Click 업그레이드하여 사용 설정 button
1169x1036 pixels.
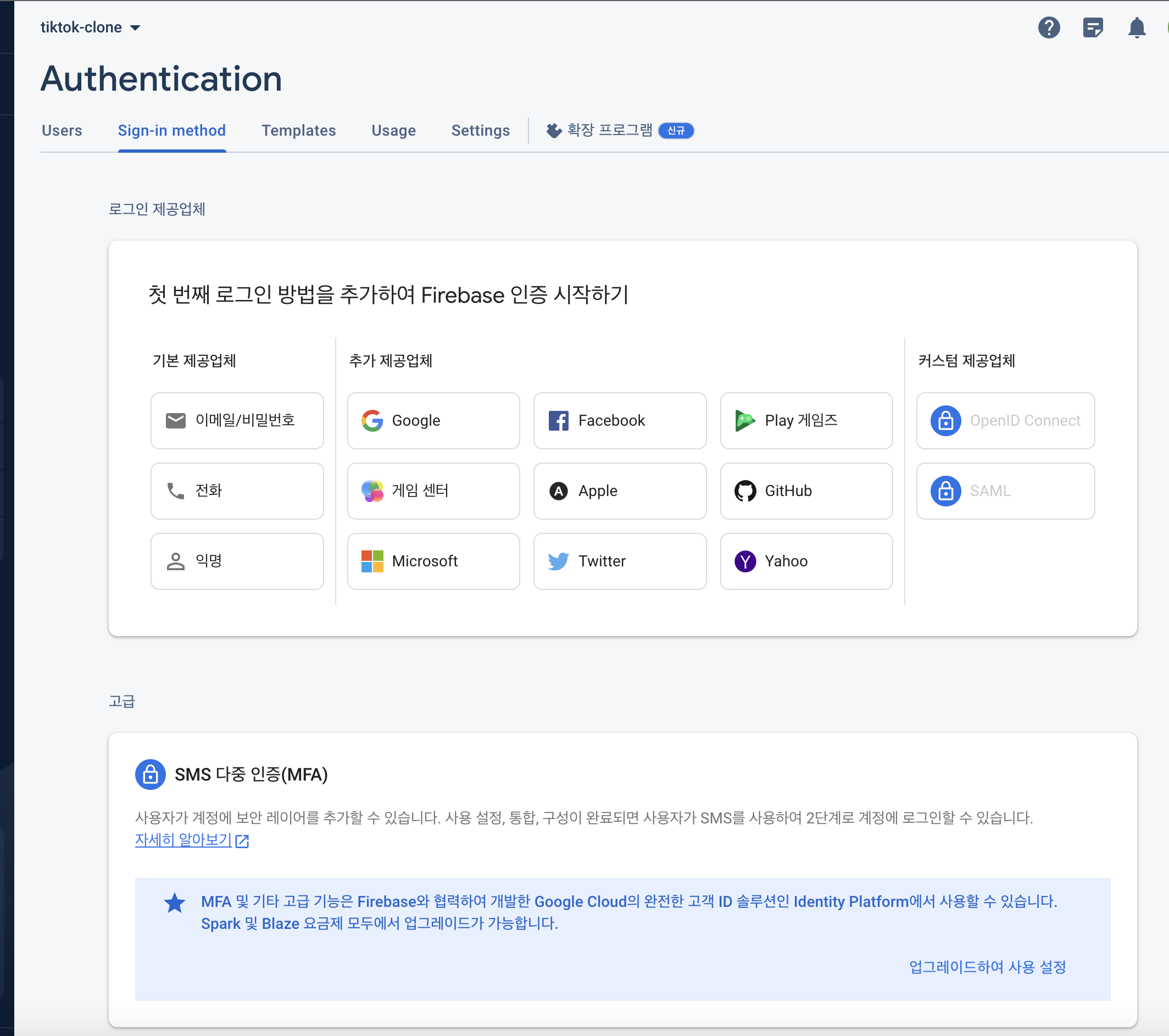[987, 967]
